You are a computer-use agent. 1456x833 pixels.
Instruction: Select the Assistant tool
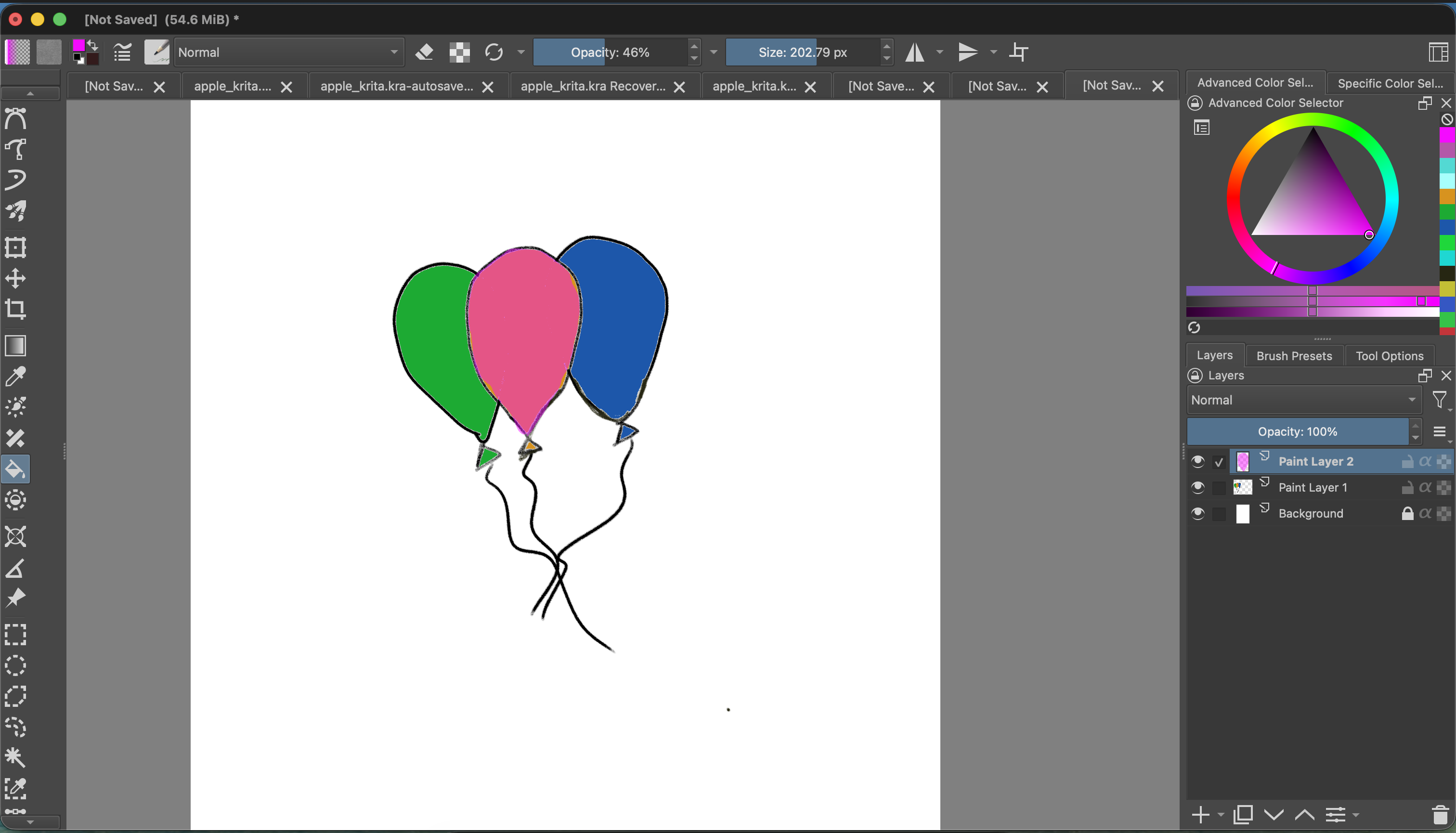pos(15,537)
